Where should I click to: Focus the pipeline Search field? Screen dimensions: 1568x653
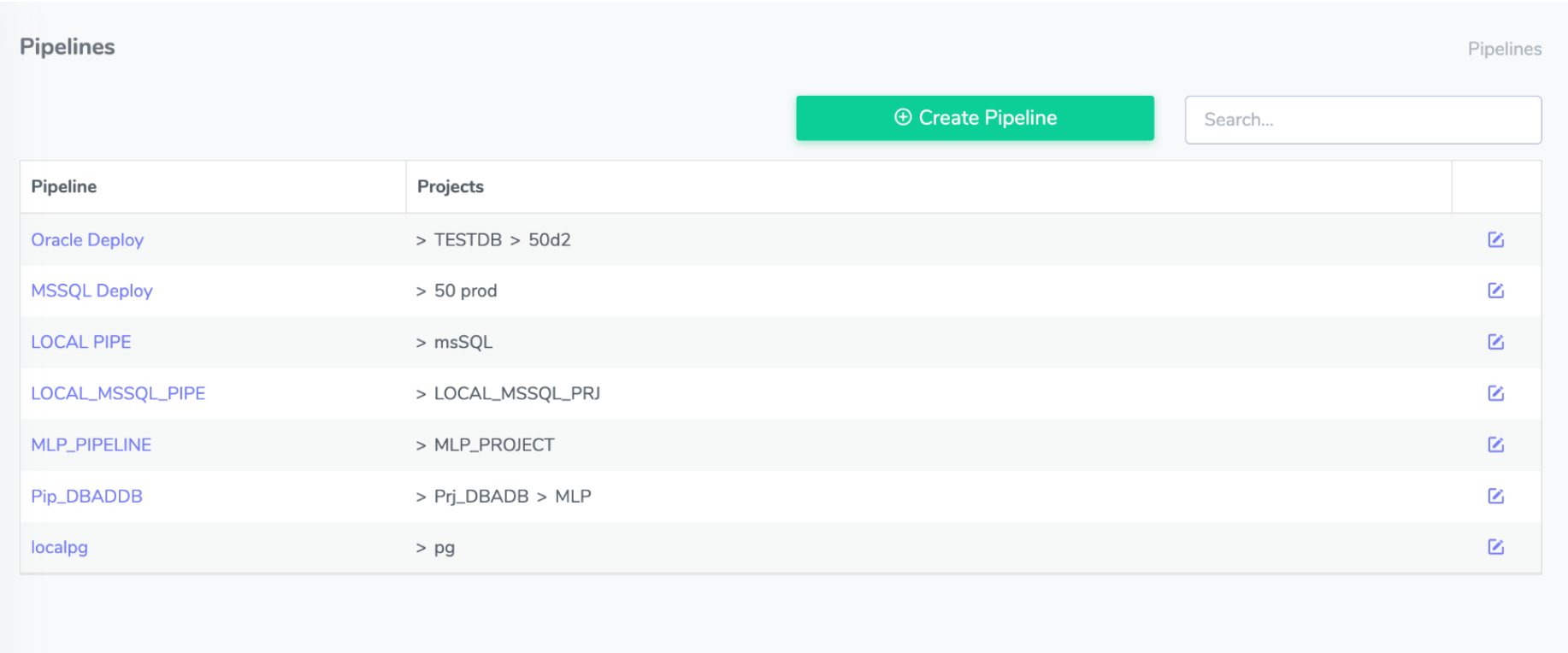coord(1363,120)
